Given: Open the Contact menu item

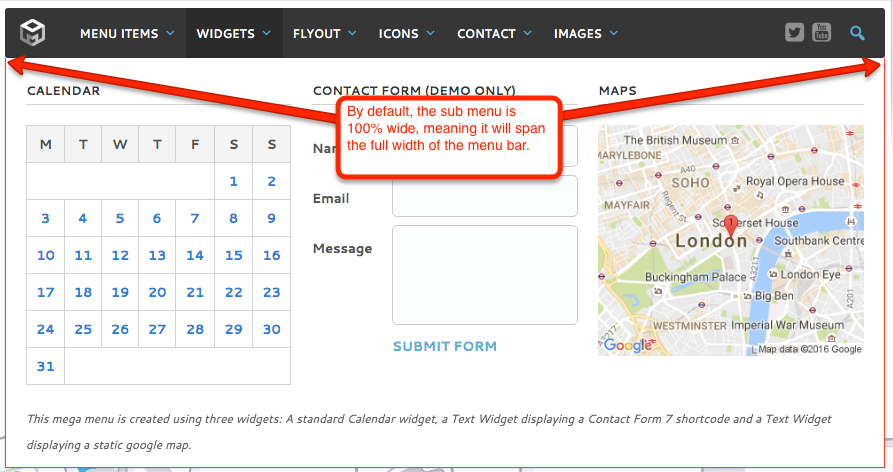Looking at the screenshot, I should tap(486, 33).
